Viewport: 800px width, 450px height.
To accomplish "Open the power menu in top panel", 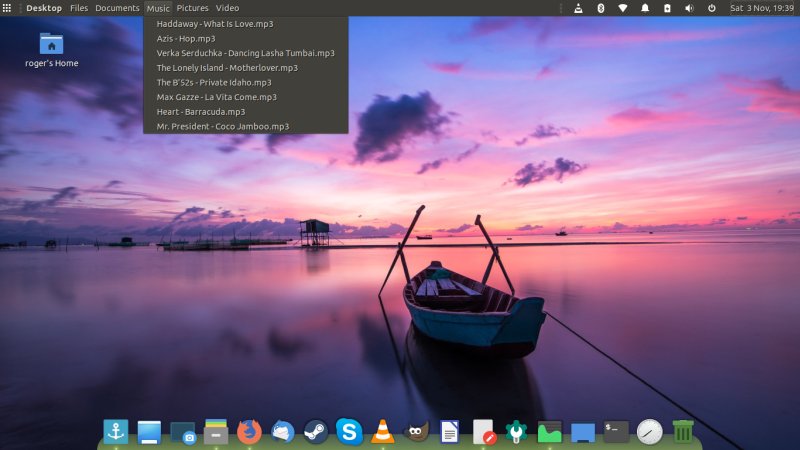I will click(x=711, y=8).
